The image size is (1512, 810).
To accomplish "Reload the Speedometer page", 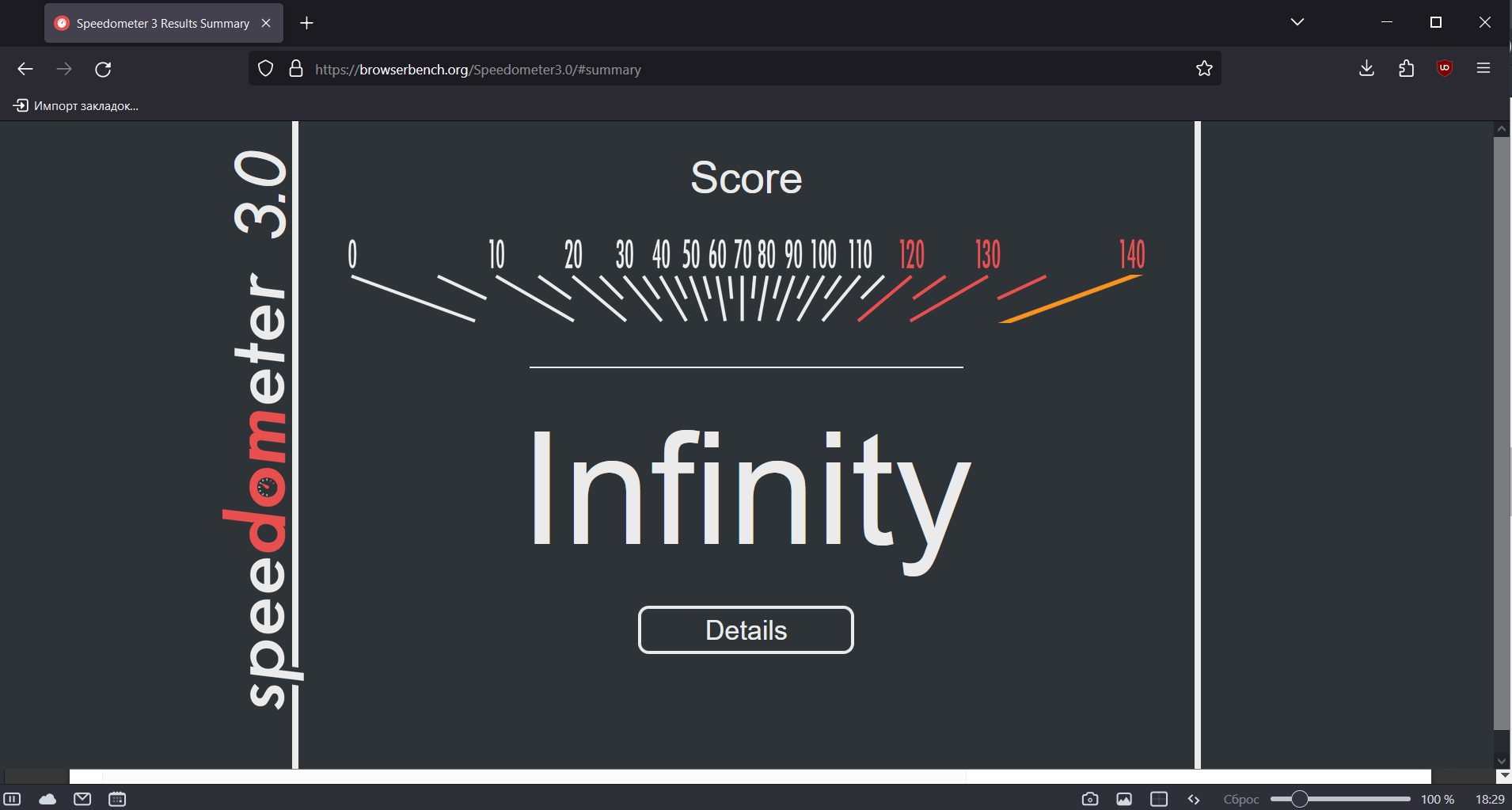I will (x=103, y=69).
